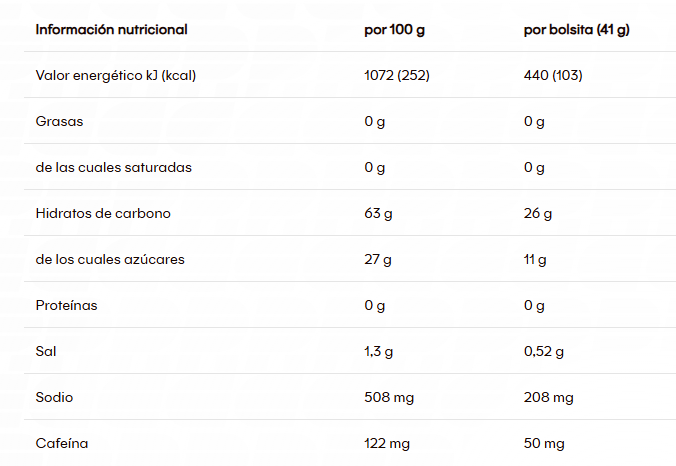Click the '27 g' sugars value
Screen dimensions: 676x466
click(378, 260)
